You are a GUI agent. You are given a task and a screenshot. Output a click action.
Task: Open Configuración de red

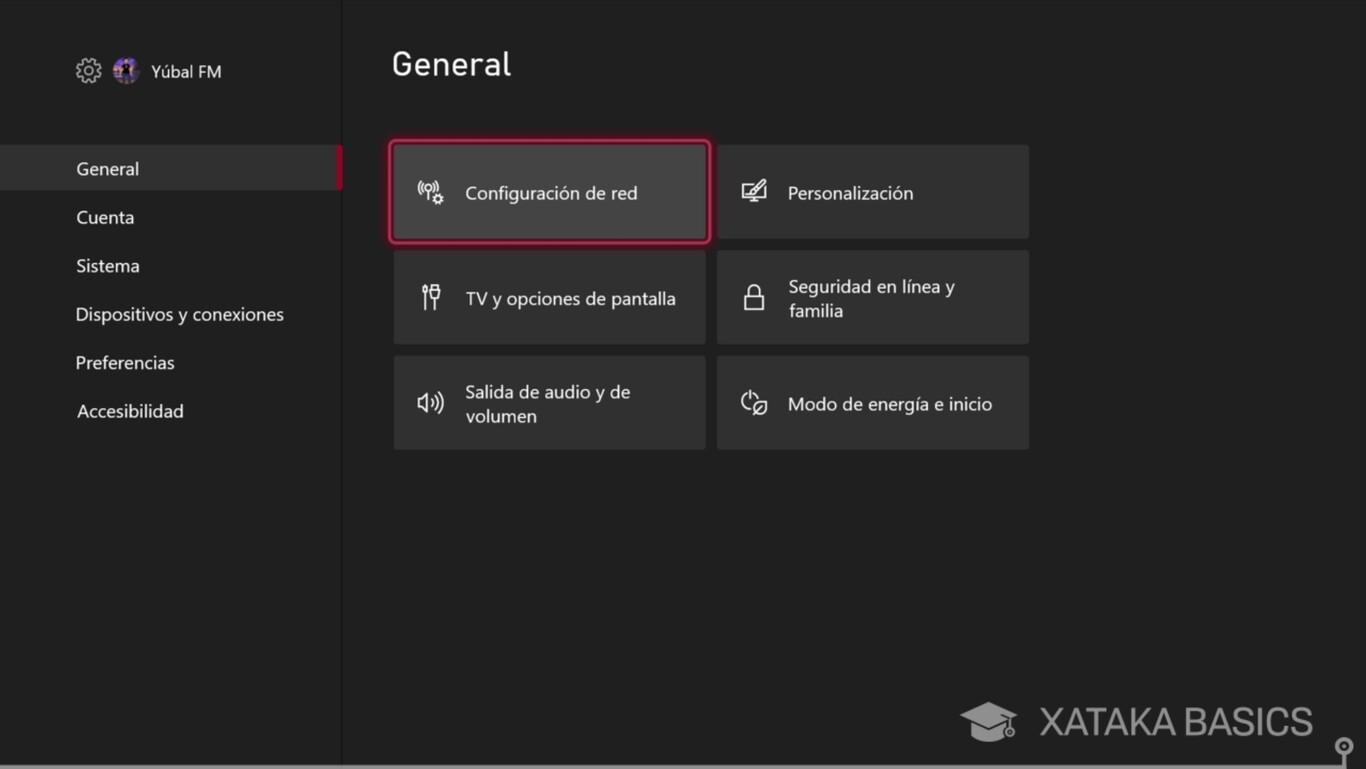point(550,192)
